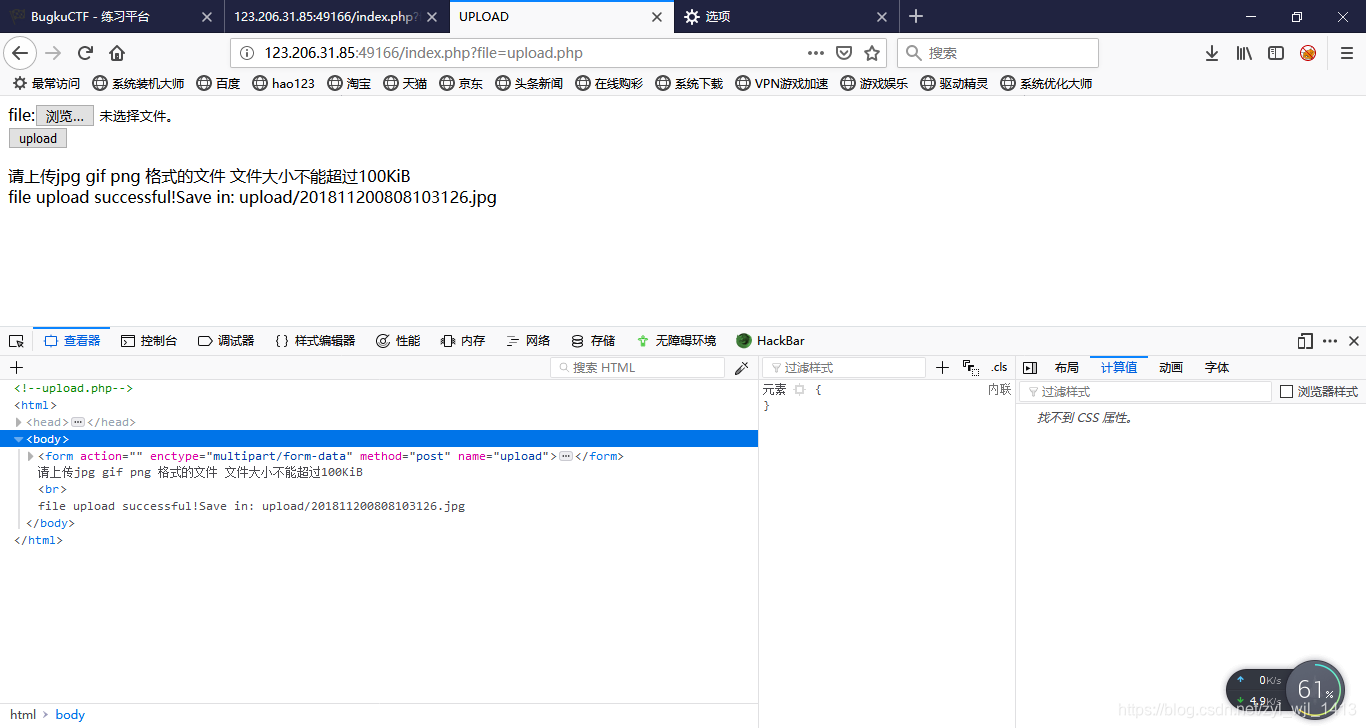Image resolution: width=1366 pixels, height=728 pixels.
Task: Save page to Pocket
Action: coord(844,53)
